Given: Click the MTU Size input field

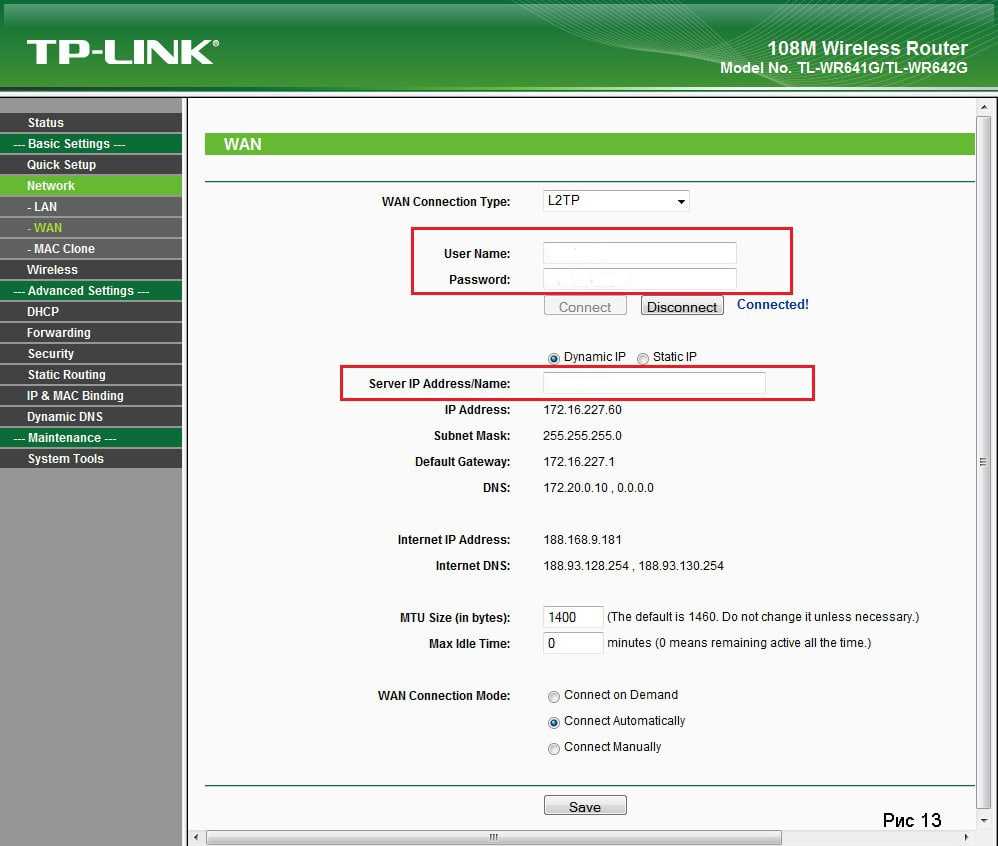Looking at the screenshot, I should 573,617.
